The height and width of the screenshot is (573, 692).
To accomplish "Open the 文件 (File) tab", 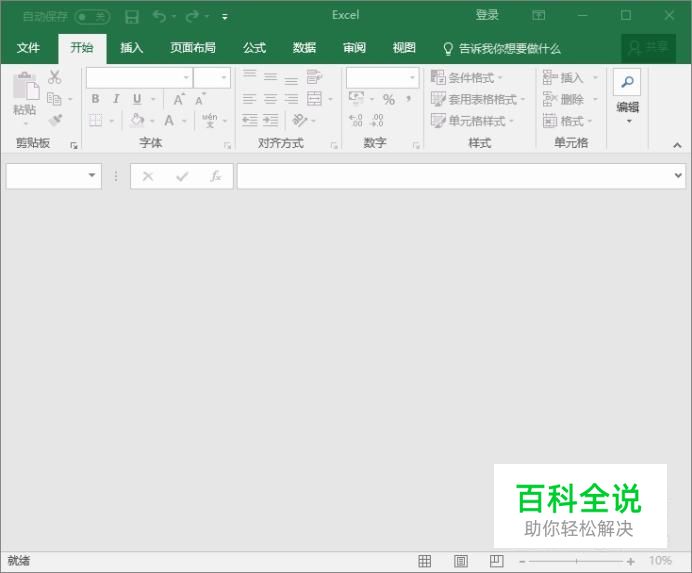I will 28,48.
